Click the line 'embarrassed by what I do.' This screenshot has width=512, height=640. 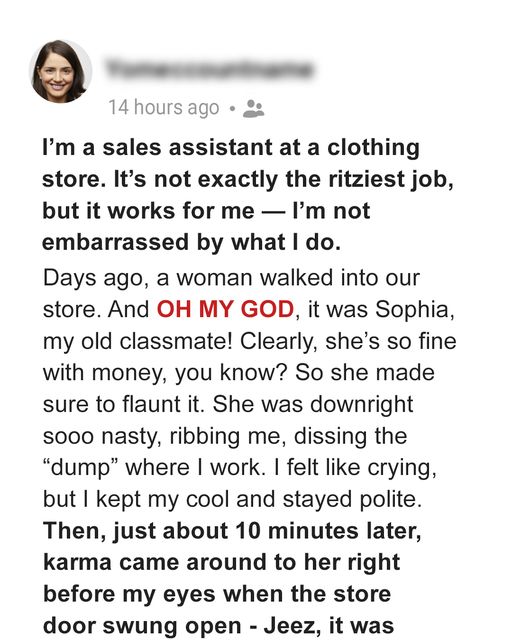click(x=191, y=242)
